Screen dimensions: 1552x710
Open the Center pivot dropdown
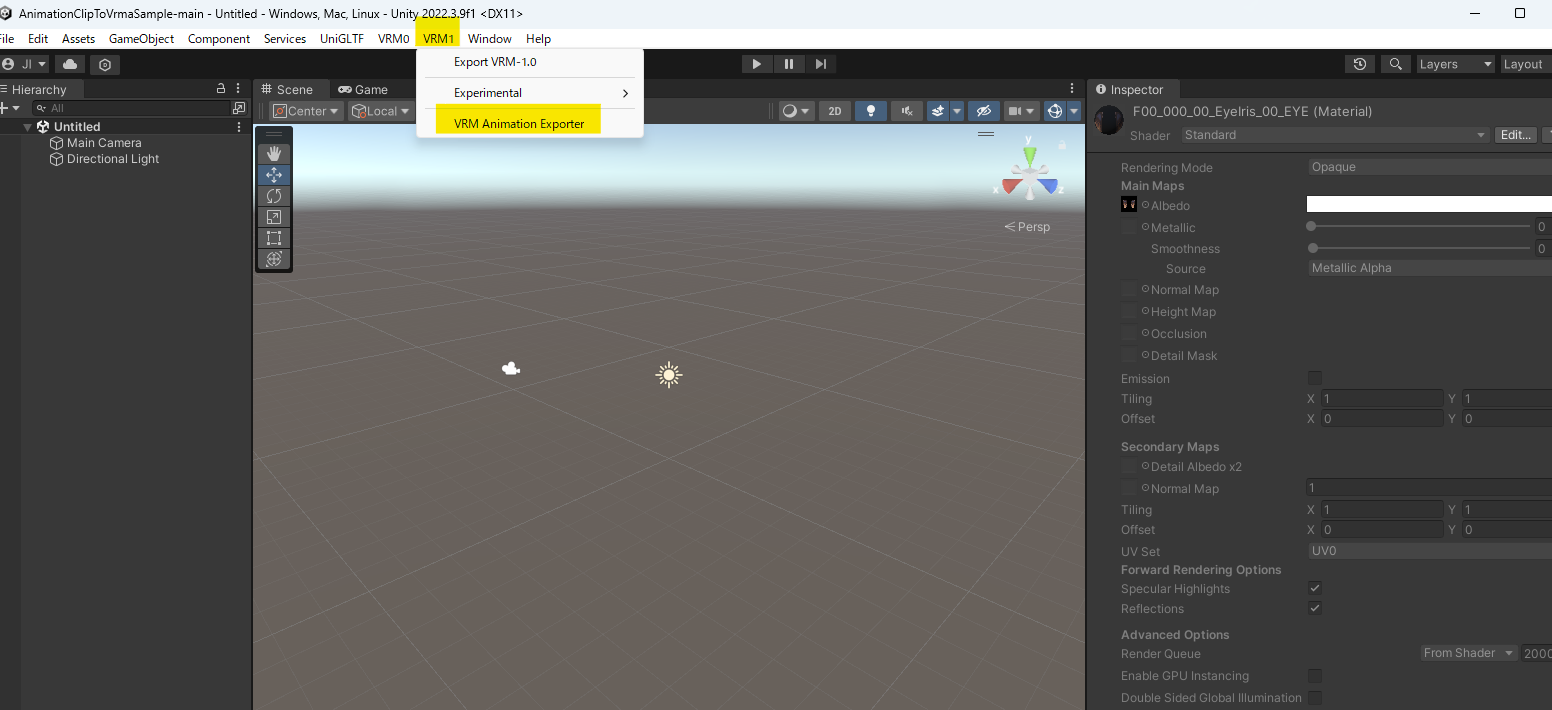[x=306, y=111]
